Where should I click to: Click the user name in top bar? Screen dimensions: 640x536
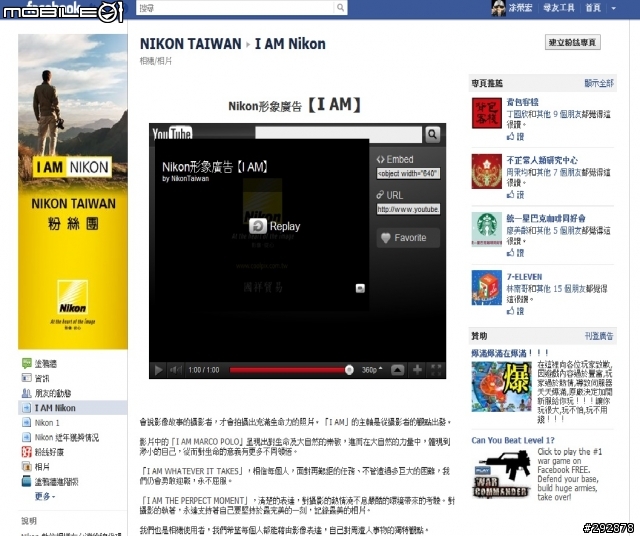tap(520, 8)
